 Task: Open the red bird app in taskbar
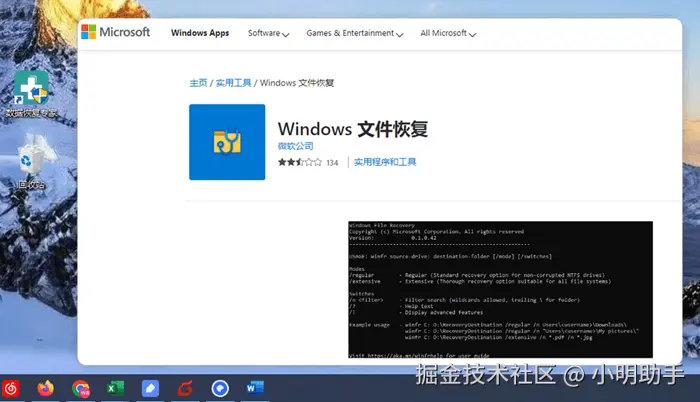[x=185, y=389]
